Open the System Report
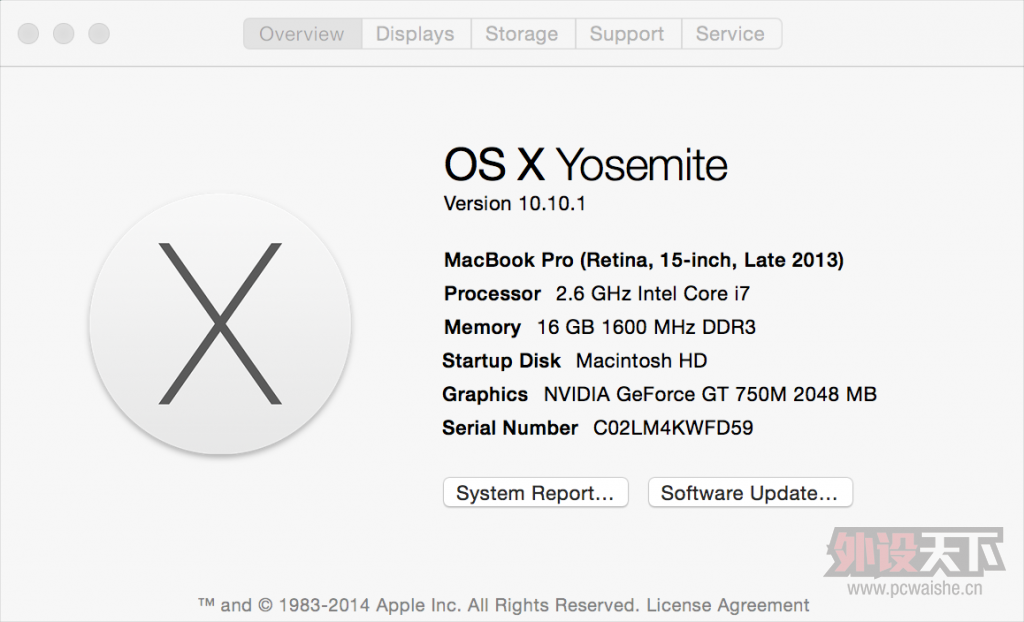The height and width of the screenshot is (622, 1024). (x=536, y=493)
